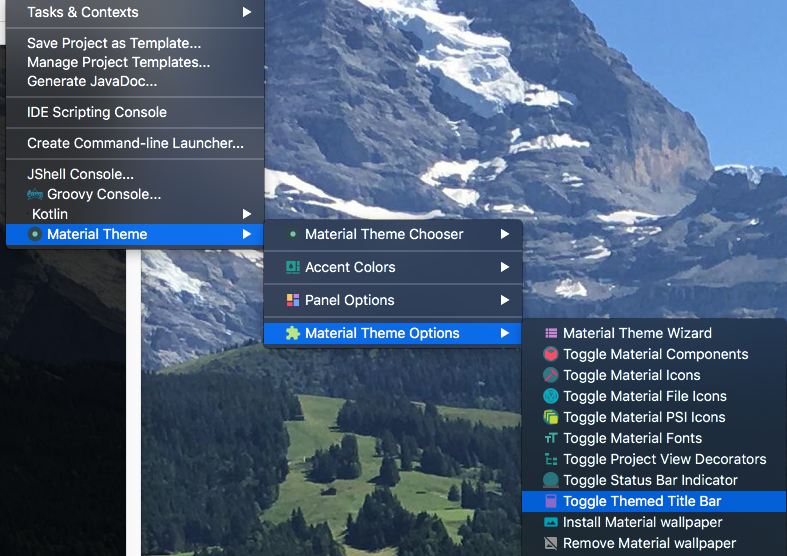787x556 pixels.
Task: Expand the Material Theme Chooser arrow
Action: pyautogui.click(x=504, y=234)
